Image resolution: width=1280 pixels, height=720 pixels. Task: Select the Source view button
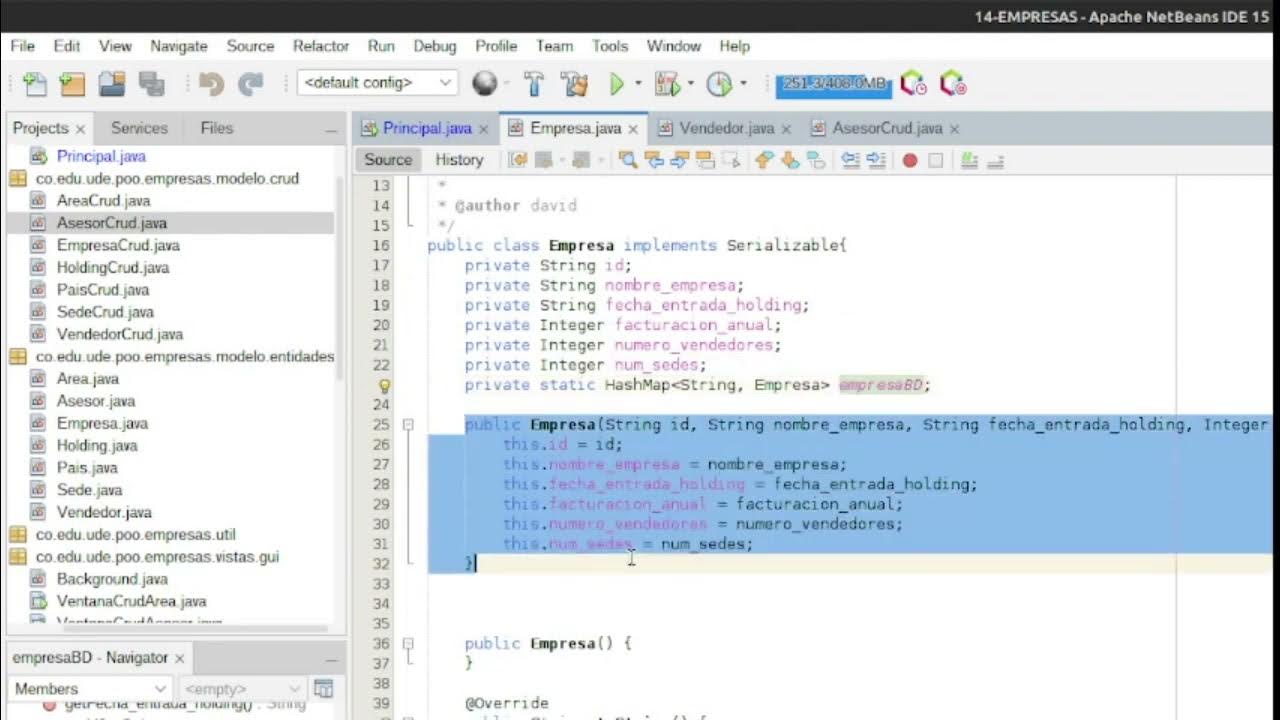click(388, 160)
